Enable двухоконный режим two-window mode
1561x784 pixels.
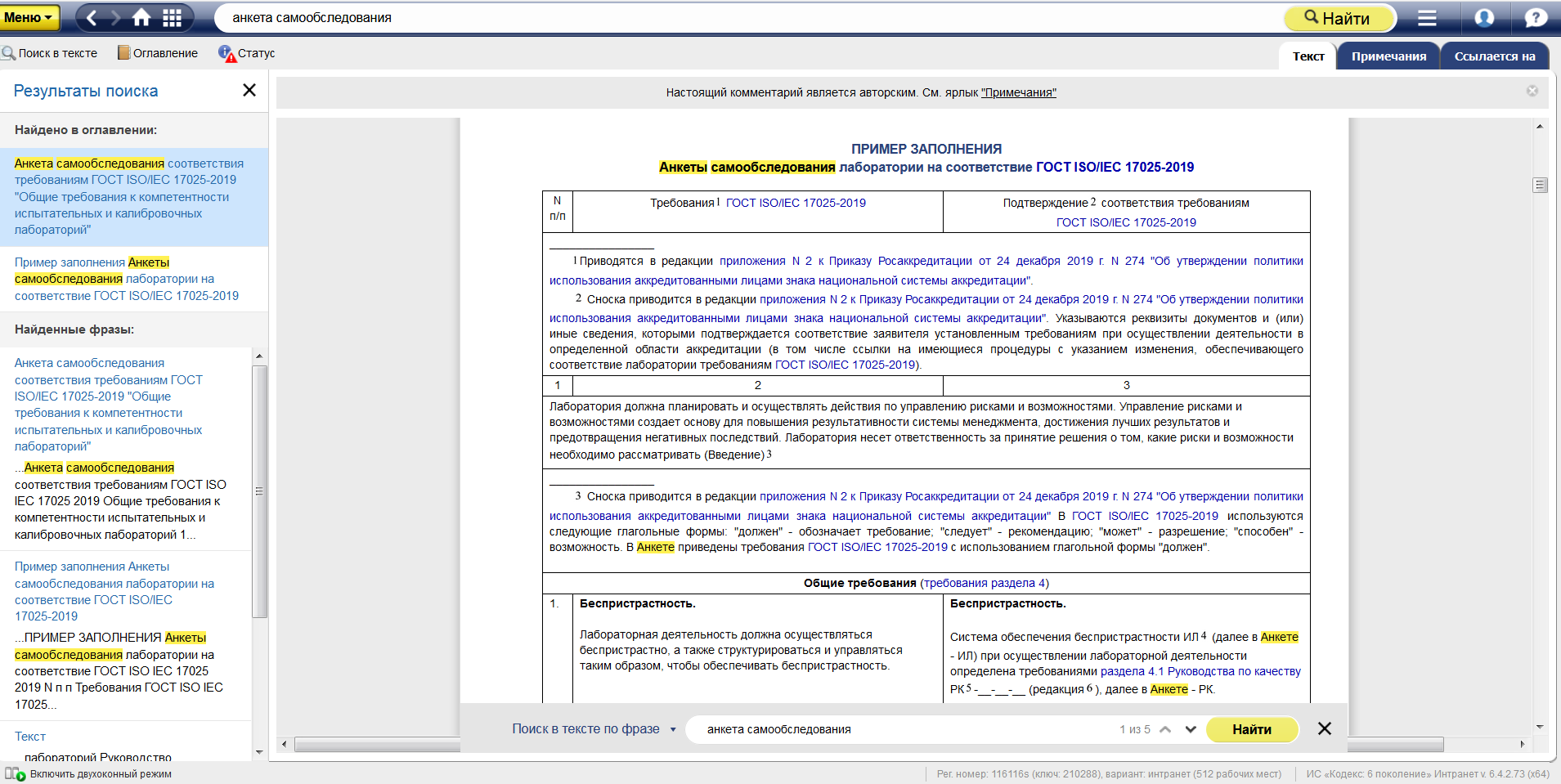(89, 774)
